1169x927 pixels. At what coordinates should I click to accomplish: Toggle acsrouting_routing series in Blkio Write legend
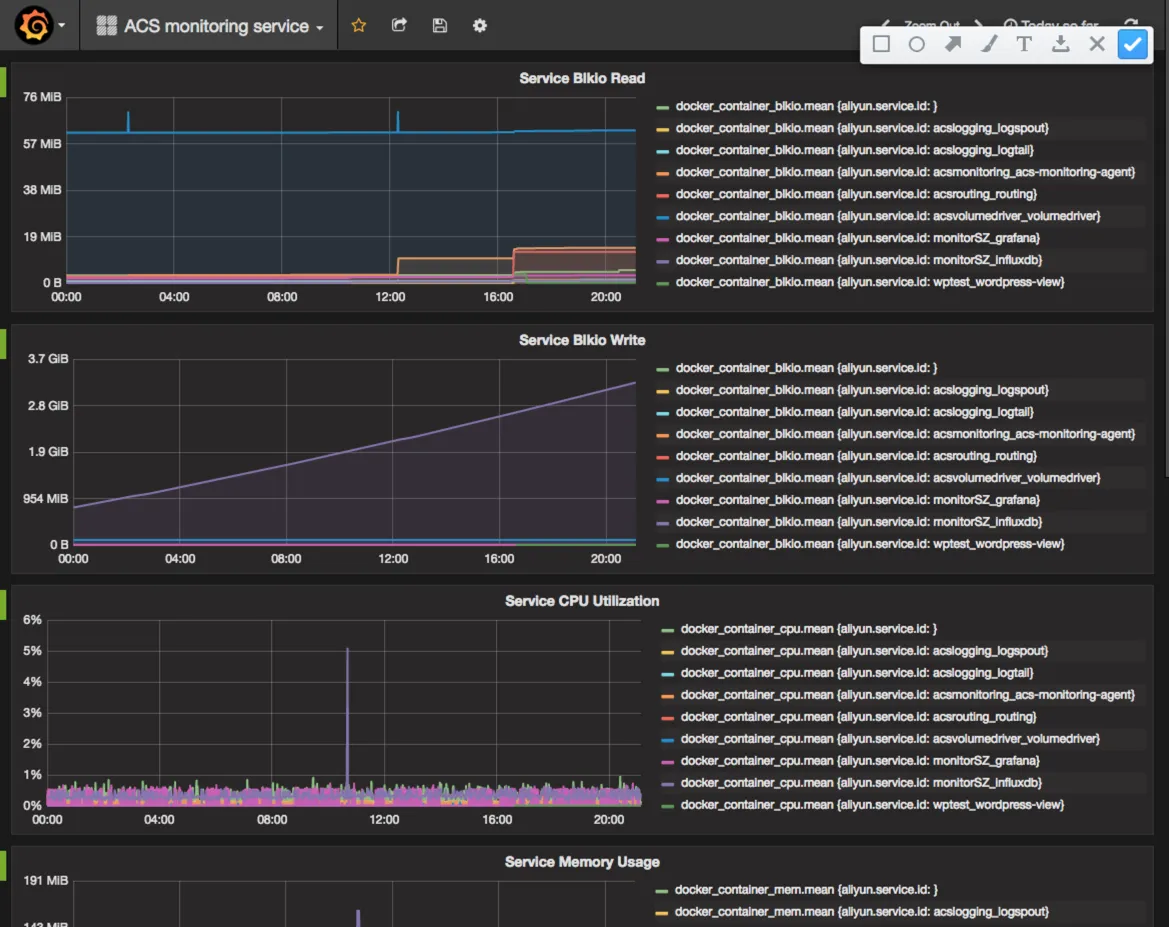pyautogui.click(x=856, y=456)
